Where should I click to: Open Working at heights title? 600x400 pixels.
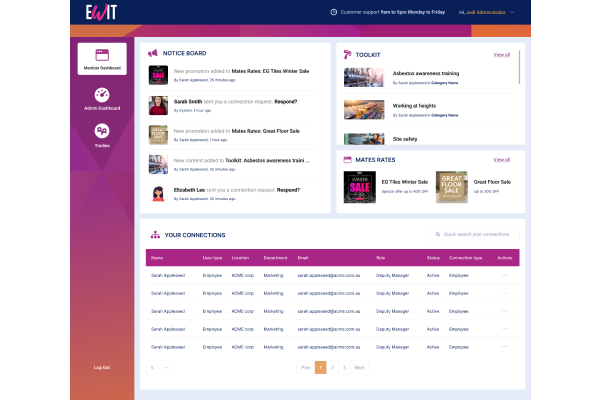point(414,106)
